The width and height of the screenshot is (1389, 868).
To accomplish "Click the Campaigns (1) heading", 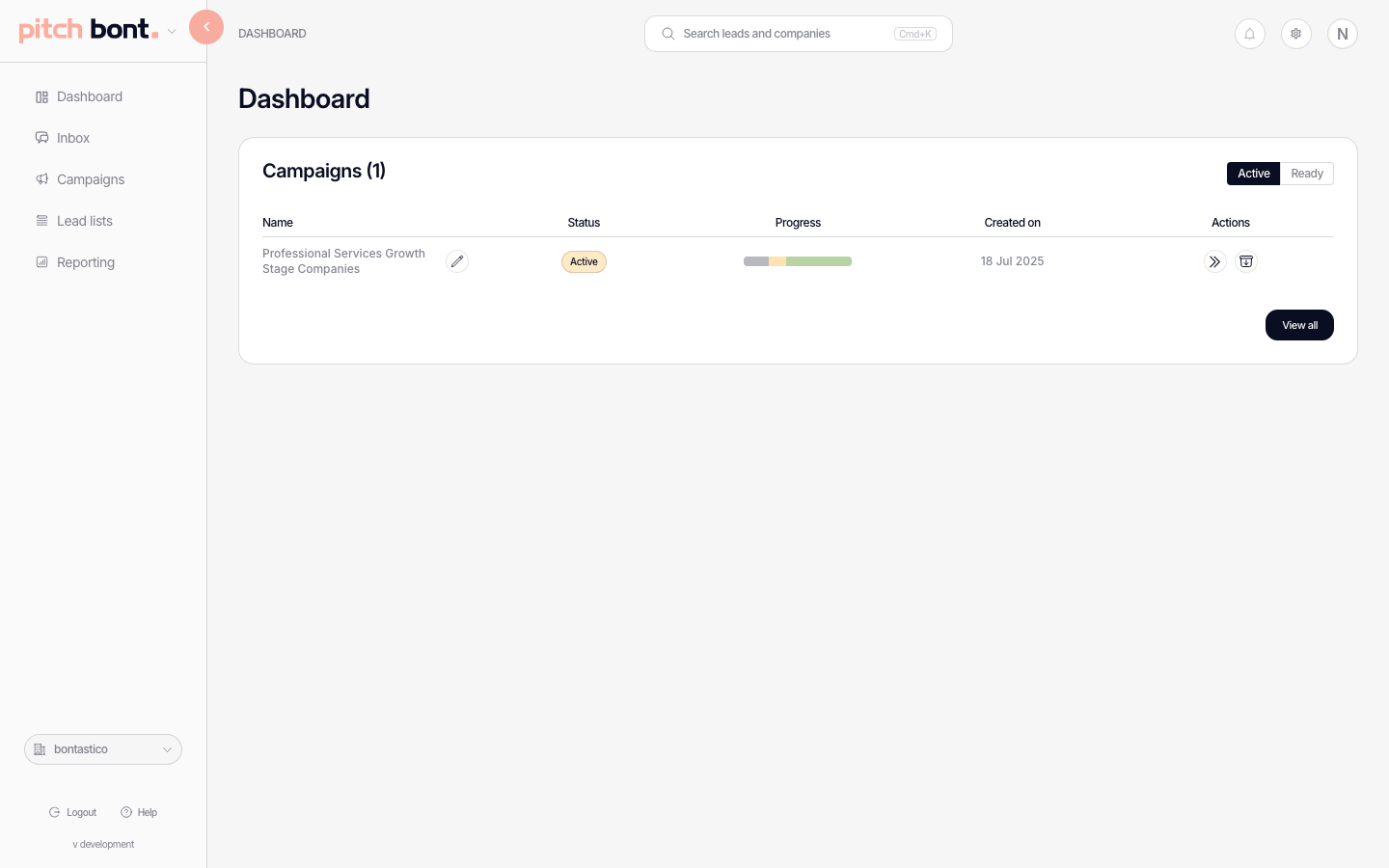I will pyautogui.click(x=324, y=171).
